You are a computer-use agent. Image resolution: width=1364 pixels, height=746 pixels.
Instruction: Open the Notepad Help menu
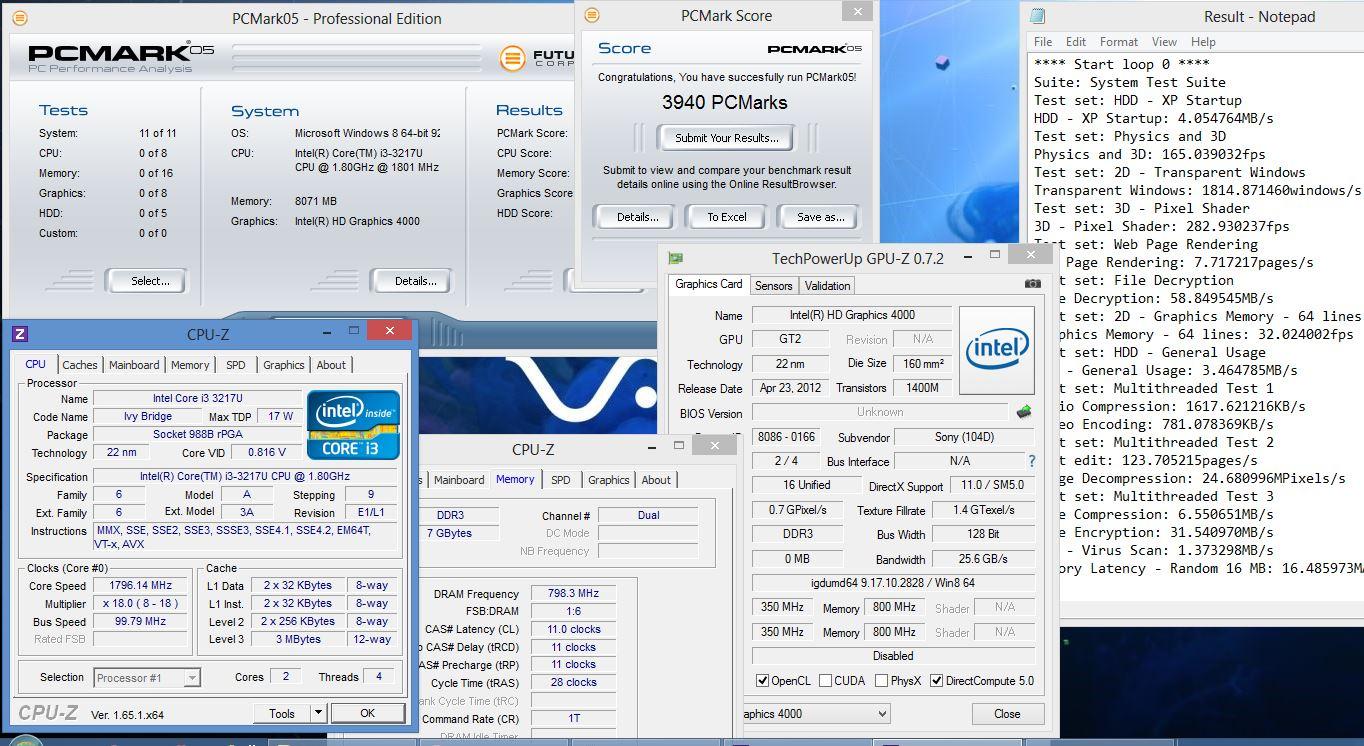(1203, 42)
